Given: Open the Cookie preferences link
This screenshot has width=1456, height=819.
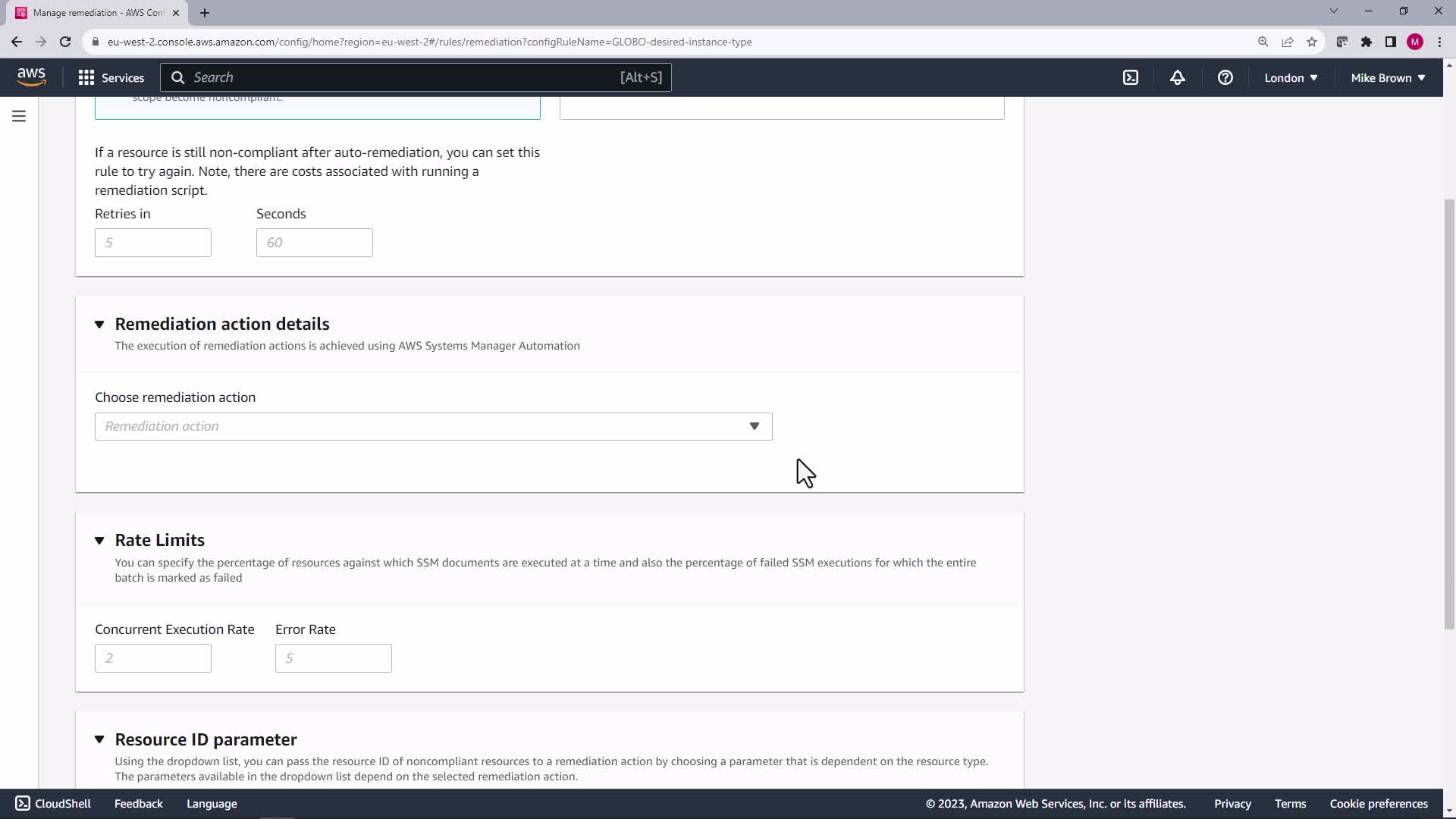Looking at the screenshot, I should point(1378,804).
